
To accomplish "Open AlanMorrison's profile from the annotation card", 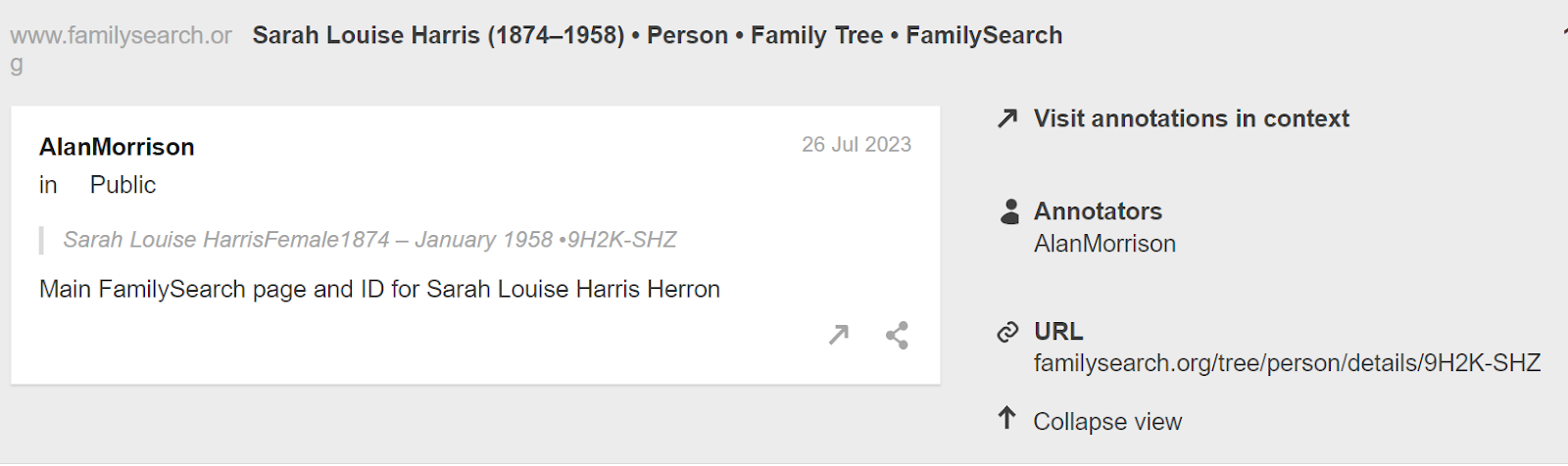I will pos(117,147).
